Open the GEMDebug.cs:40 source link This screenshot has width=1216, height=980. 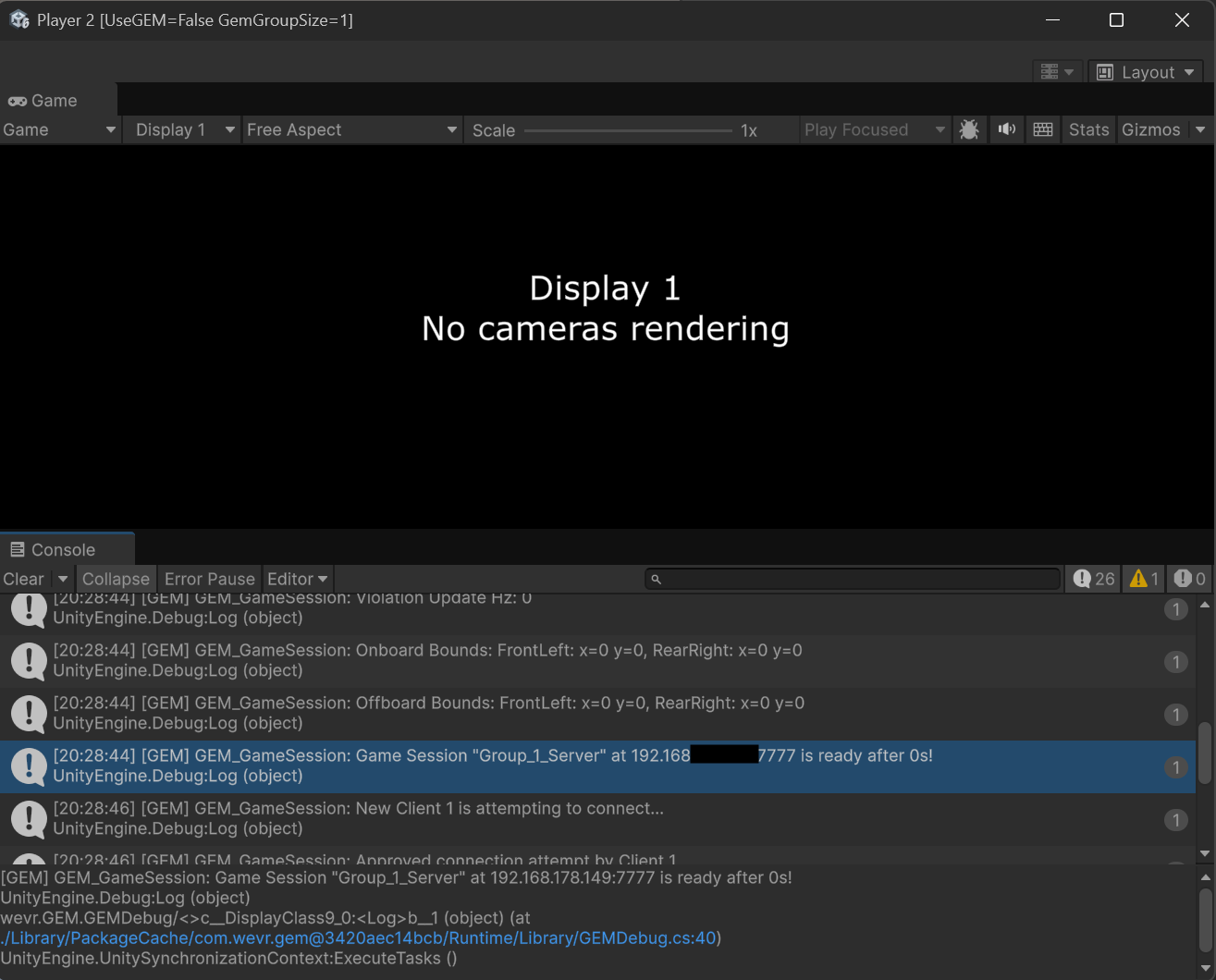point(359,938)
